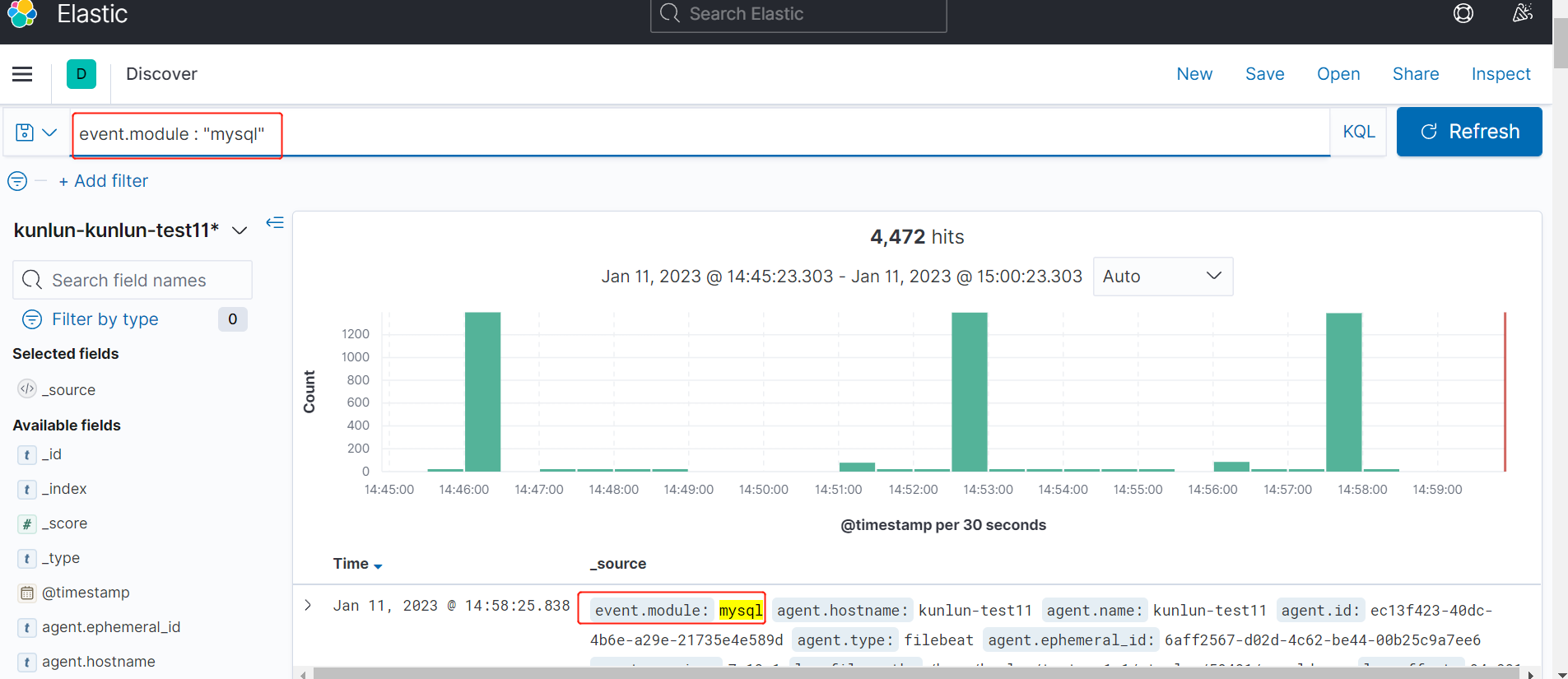The width and height of the screenshot is (1568, 679).
Task: Click the _source field type icon
Action: click(x=27, y=388)
